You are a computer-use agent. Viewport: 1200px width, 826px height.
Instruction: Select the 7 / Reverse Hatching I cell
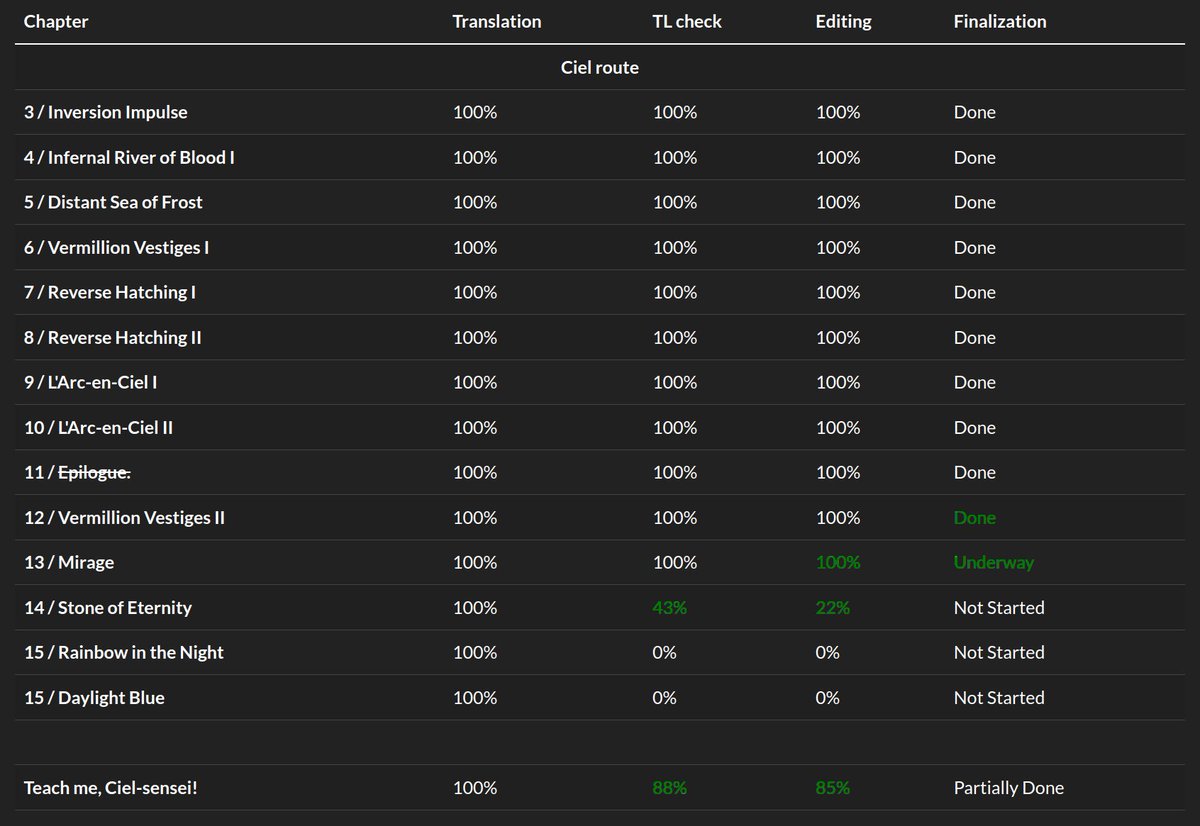point(110,292)
